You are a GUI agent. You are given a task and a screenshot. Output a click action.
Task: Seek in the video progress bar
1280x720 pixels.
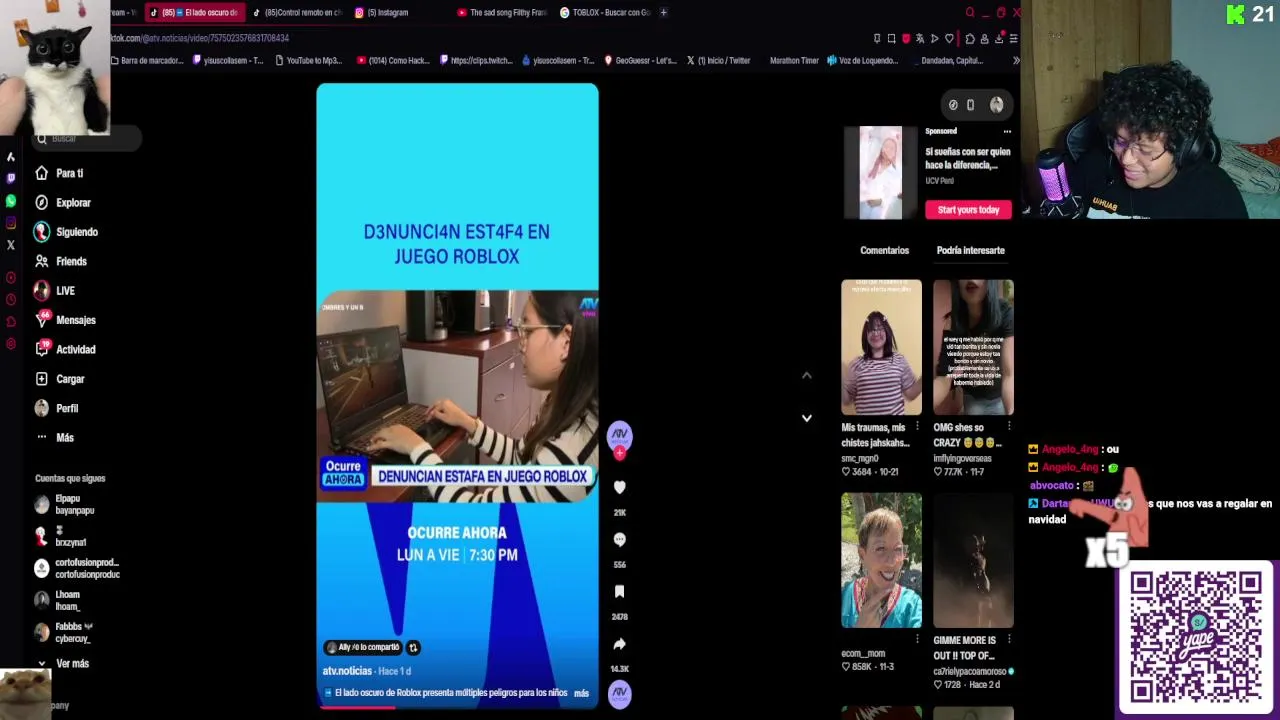click(458, 707)
